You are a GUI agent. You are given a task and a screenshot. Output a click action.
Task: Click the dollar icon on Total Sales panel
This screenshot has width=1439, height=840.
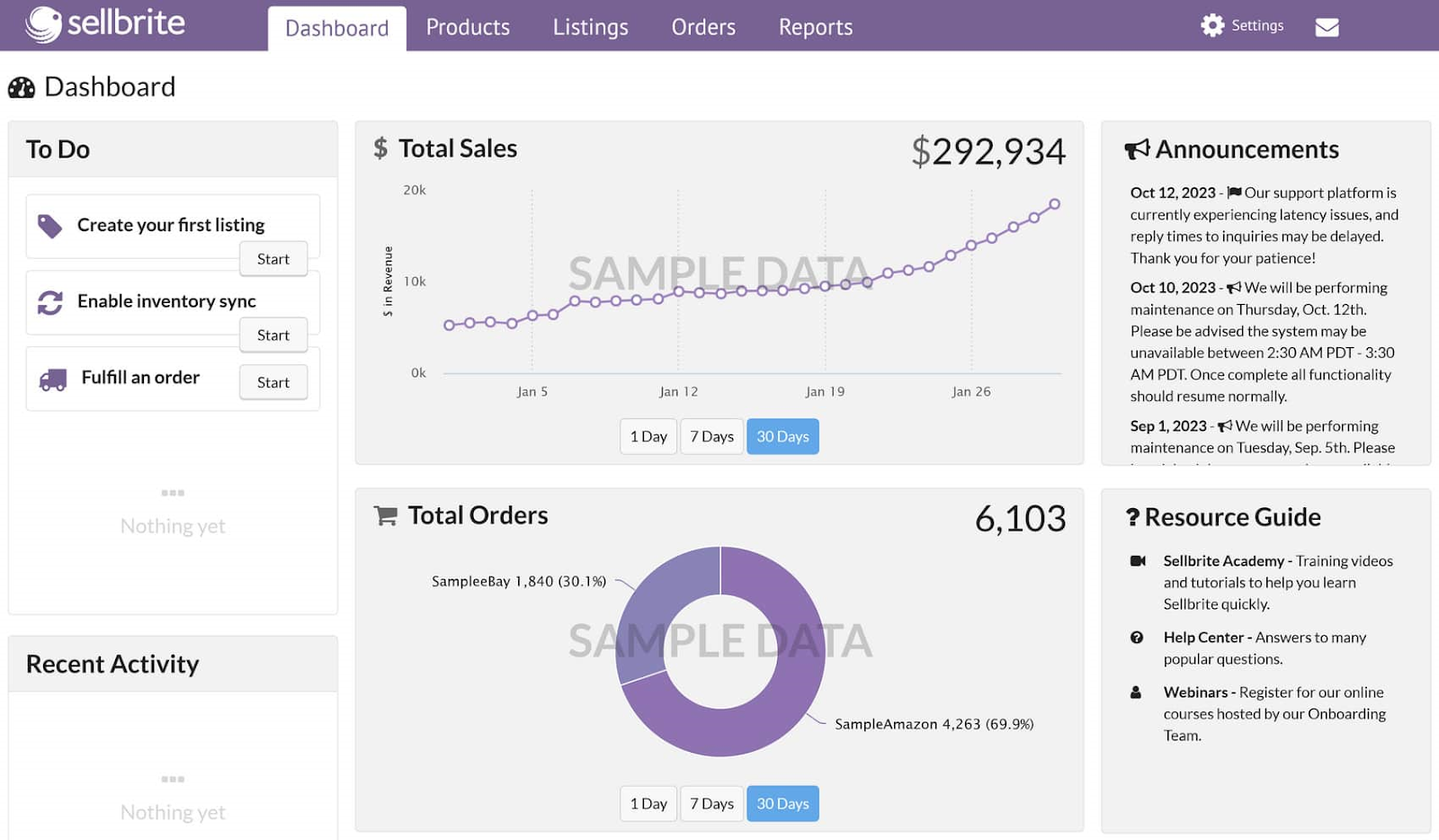coord(380,147)
